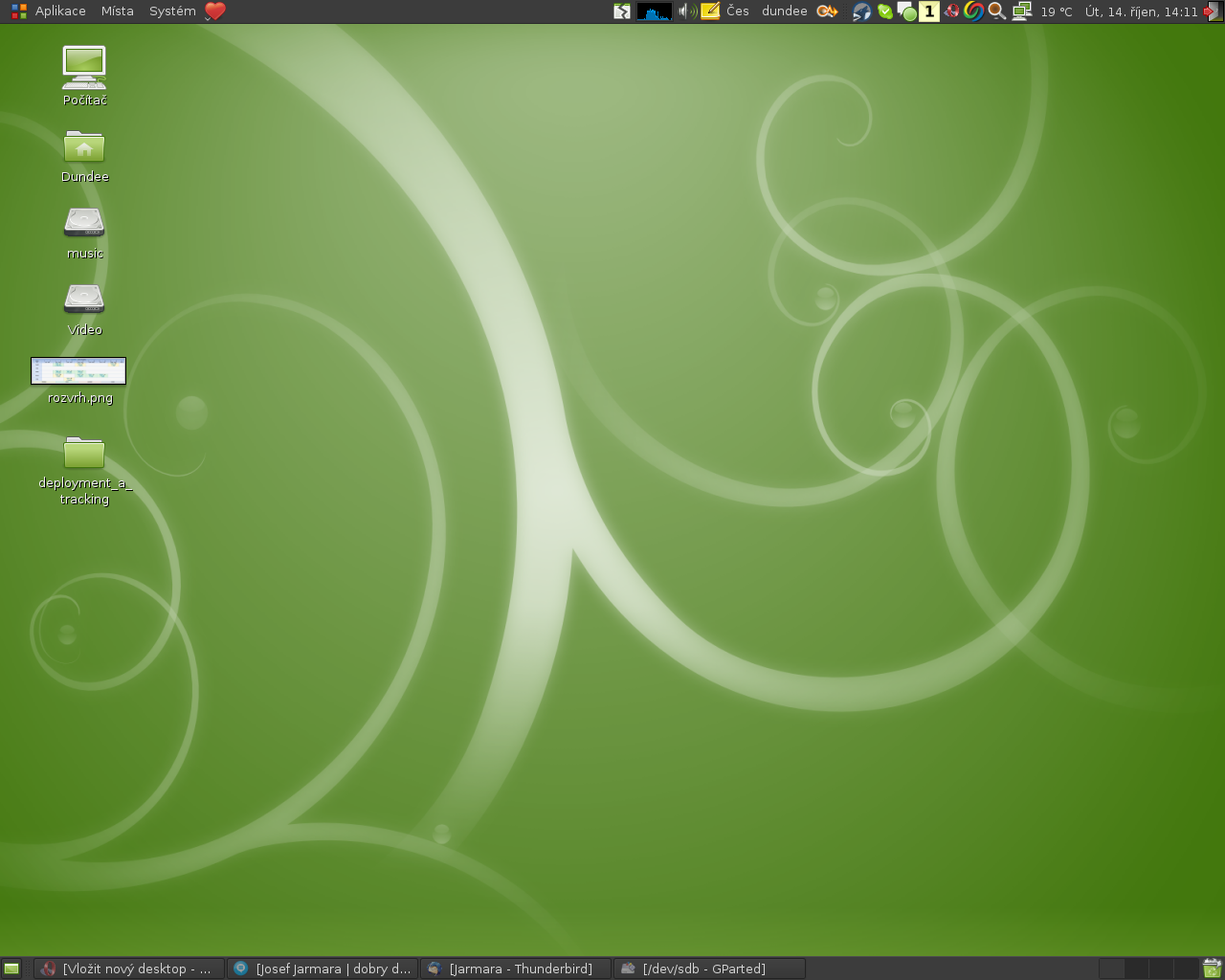Open the Místa menu
Image resolution: width=1225 pixels, height=980 pixels.
click(x=118, y=11)
